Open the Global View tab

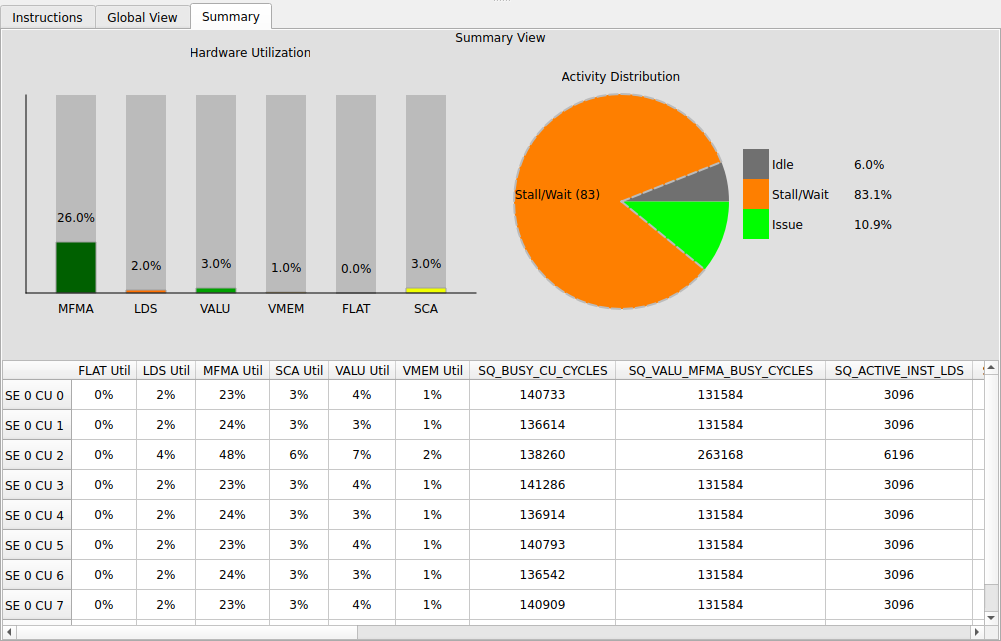tap(142, 17)
